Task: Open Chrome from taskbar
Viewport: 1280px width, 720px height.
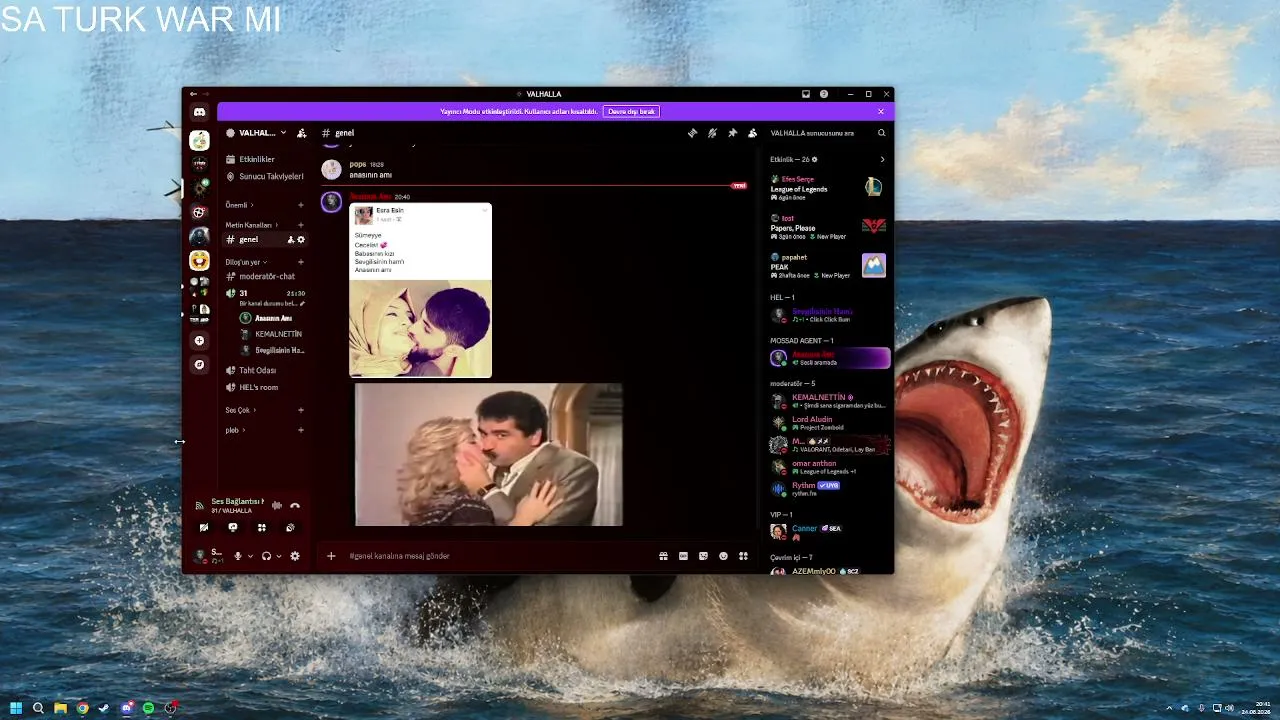Action: coord(82,708)
